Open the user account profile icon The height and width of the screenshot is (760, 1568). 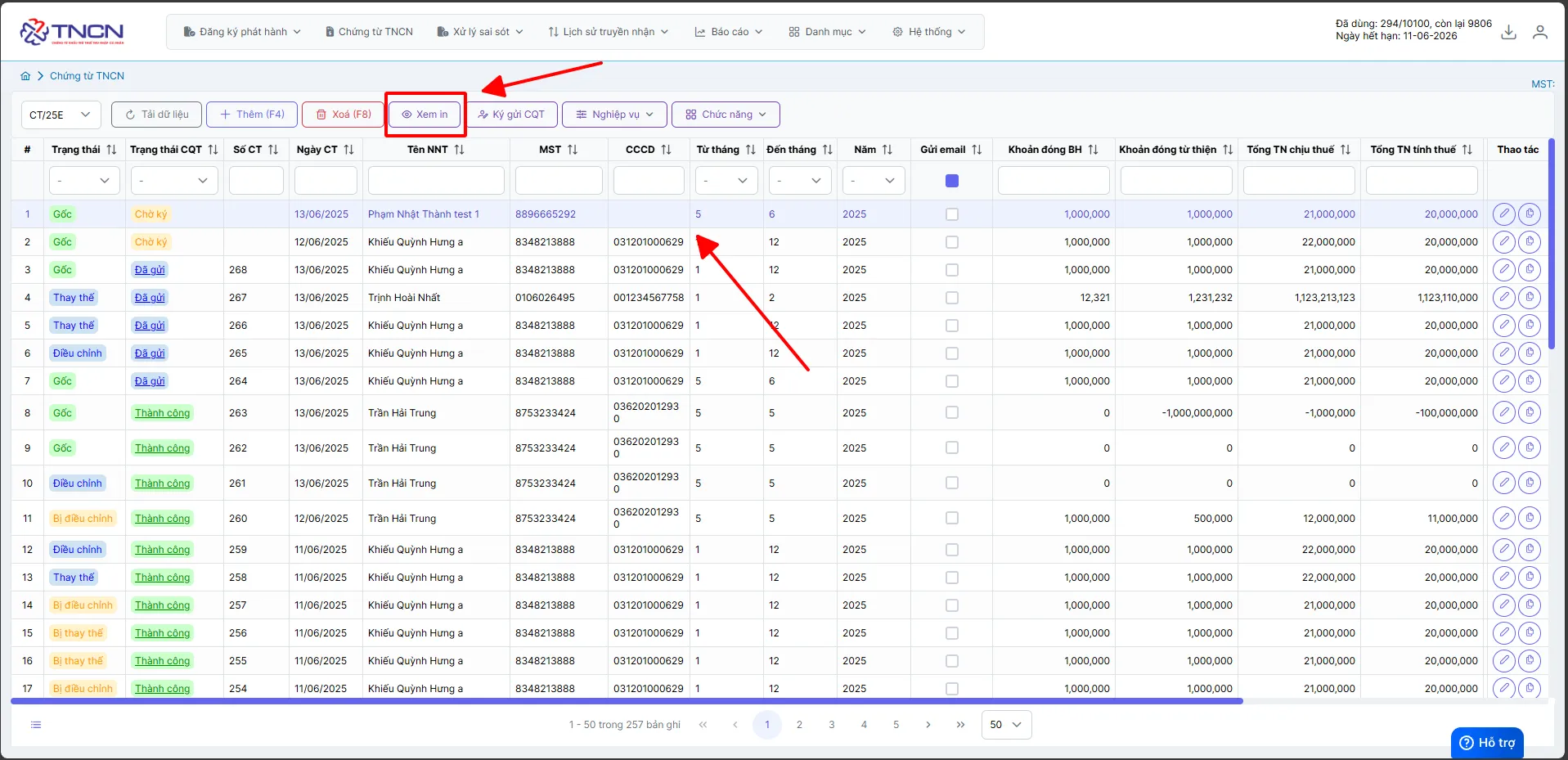coord(1540,32)
